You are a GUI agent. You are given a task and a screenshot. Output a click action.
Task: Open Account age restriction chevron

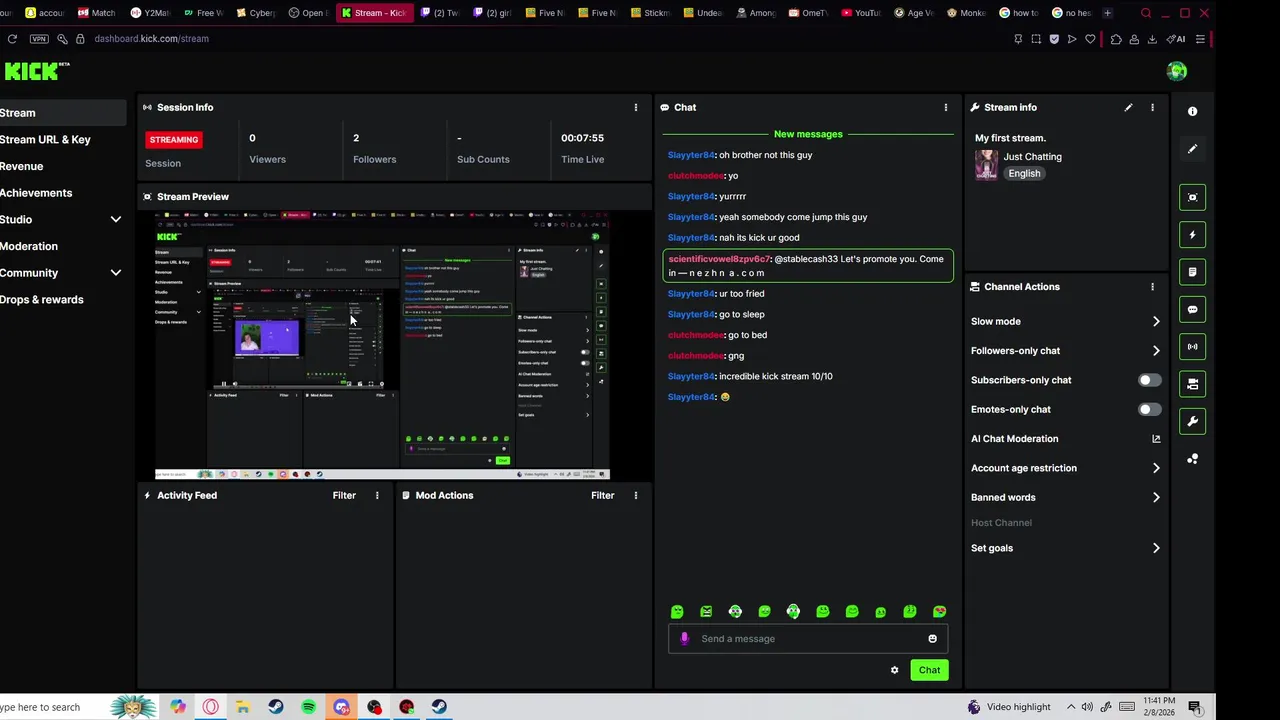(x=1156, y=468)
